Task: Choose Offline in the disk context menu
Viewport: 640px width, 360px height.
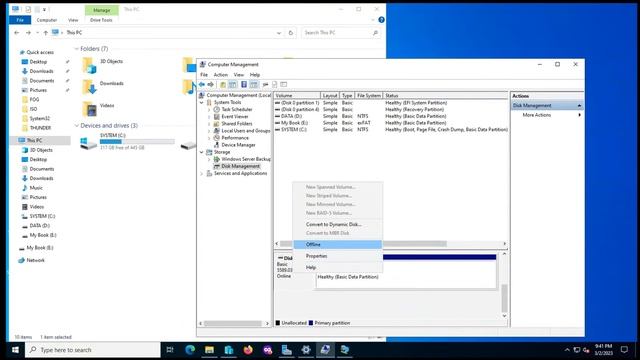Action: pyautogui.click(x=338, y=244)
